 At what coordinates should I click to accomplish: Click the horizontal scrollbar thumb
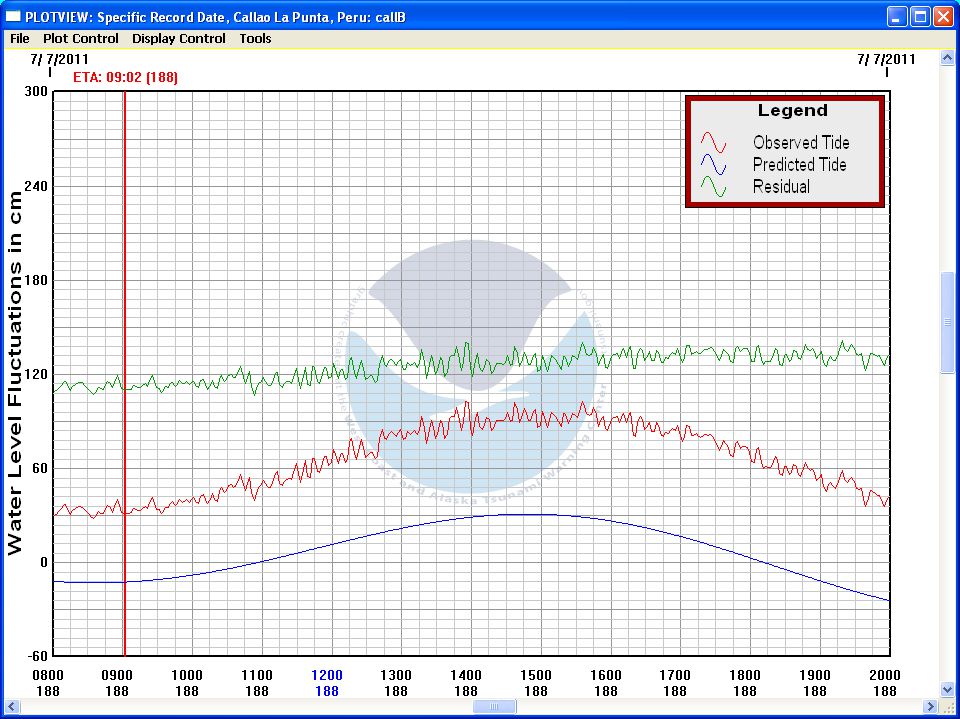pyautogui.click(x=494, y=706)
